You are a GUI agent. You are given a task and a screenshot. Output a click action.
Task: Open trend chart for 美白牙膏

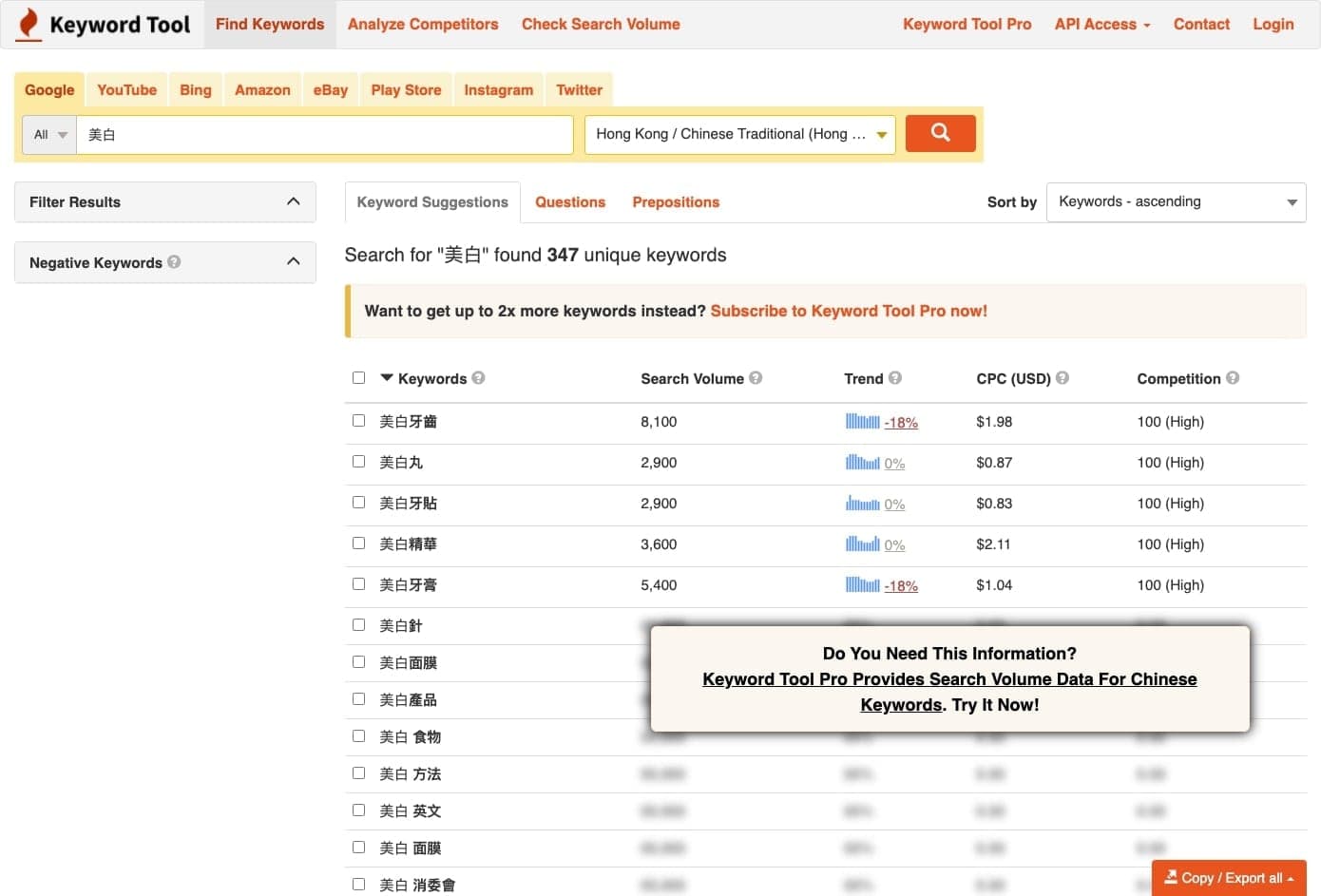(x=863, y=584)
